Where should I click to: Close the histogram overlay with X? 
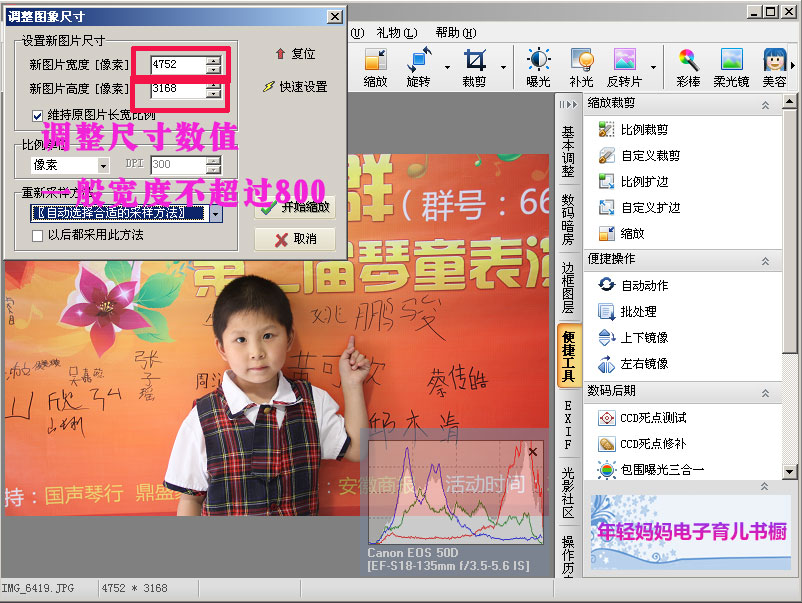[x=532, y=452]
